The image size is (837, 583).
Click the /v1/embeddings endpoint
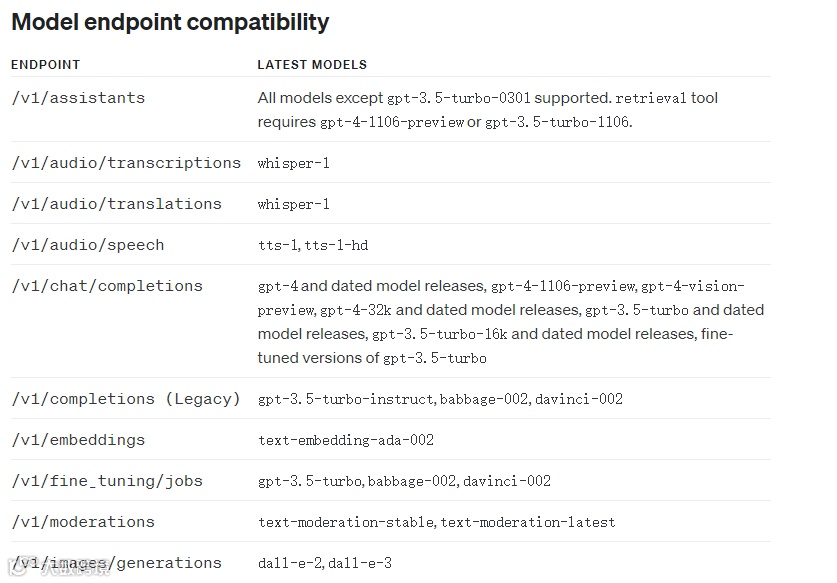78,440
